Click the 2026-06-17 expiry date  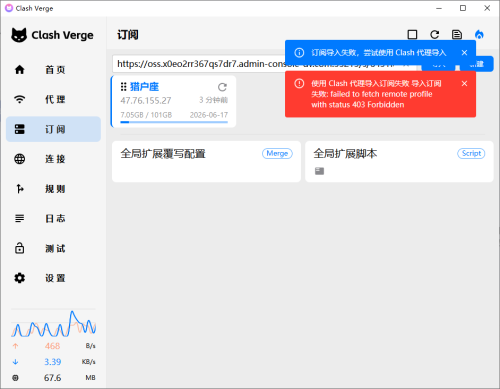coord(209,115)
